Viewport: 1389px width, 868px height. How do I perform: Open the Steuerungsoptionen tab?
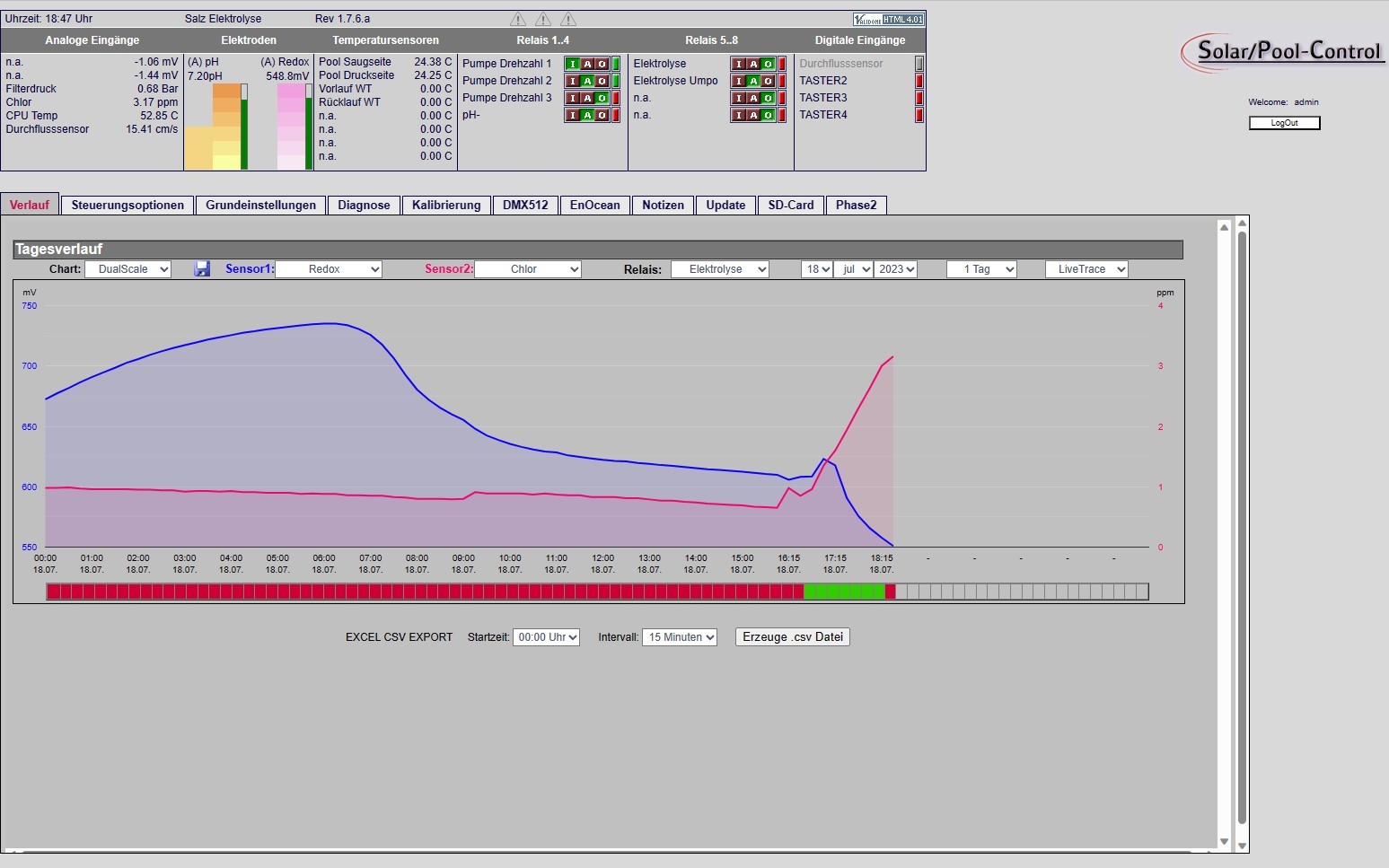127,206
